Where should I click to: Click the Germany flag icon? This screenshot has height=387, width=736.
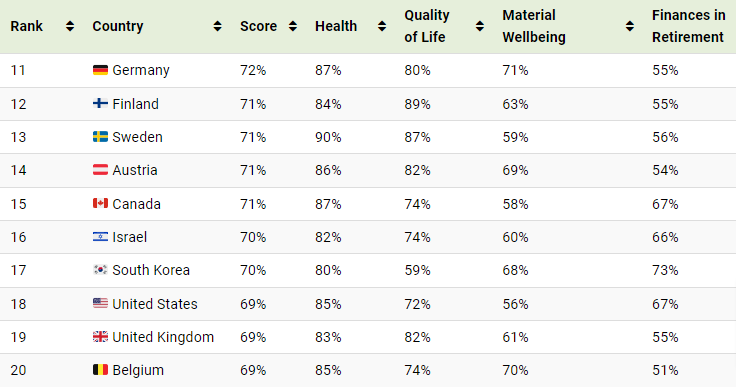click(100, 70)
